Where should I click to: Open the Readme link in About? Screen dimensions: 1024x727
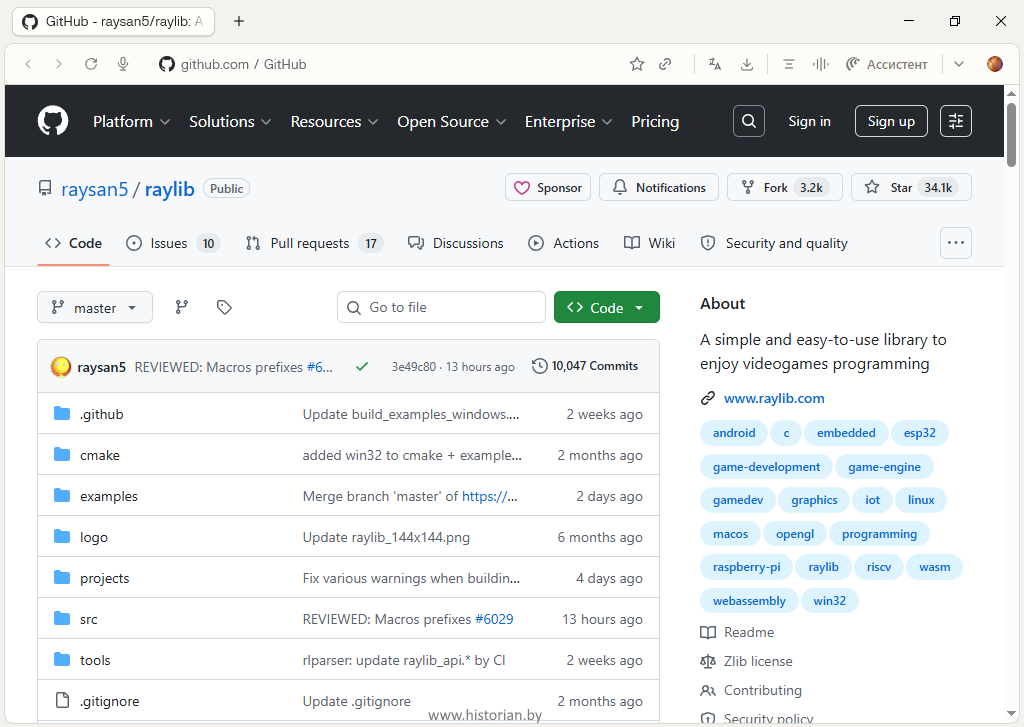[748, 632]
